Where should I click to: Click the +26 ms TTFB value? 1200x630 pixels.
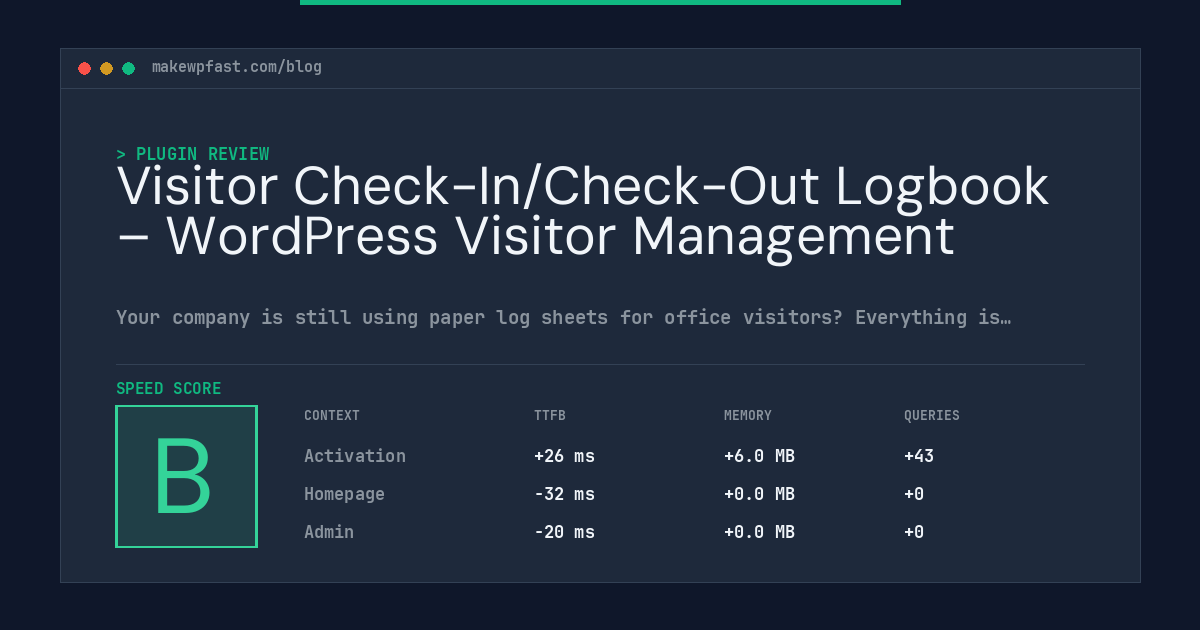tap(564, 456)
